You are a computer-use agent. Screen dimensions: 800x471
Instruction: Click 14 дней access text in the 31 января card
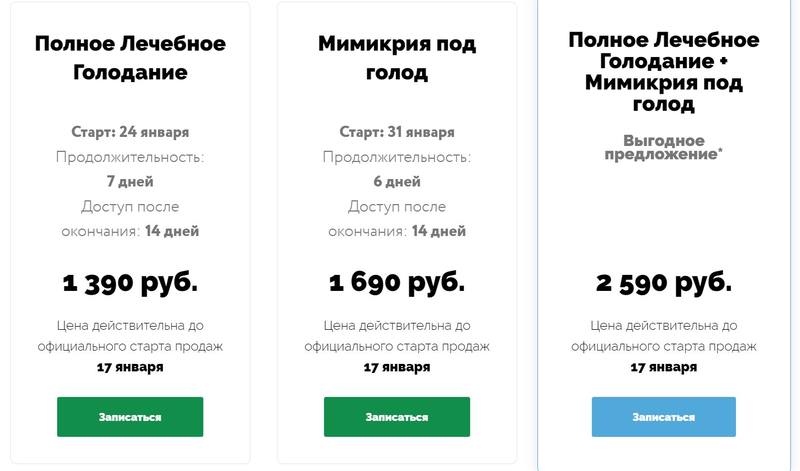coord(438,231)
